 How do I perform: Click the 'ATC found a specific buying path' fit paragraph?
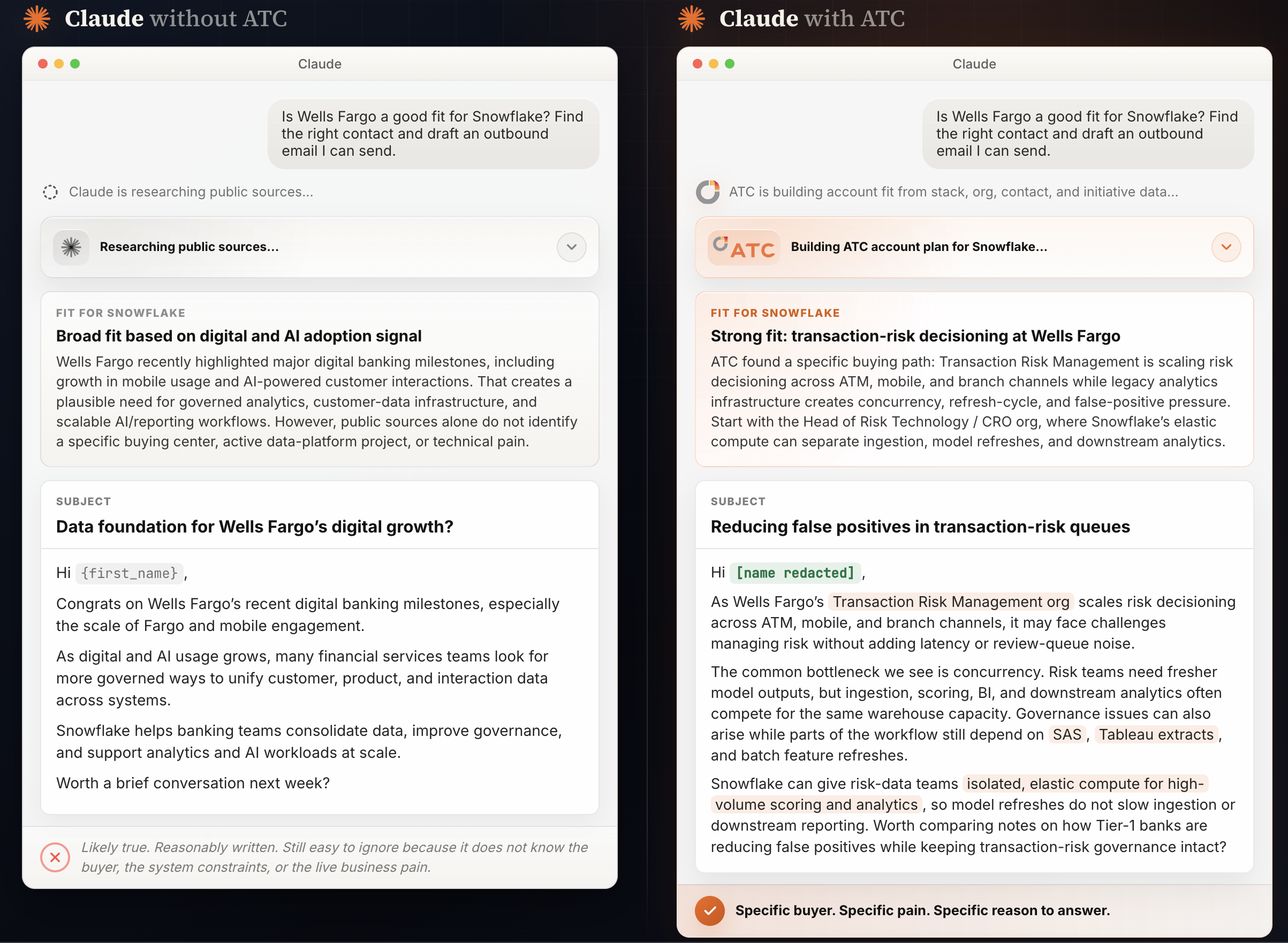(972, 402)
